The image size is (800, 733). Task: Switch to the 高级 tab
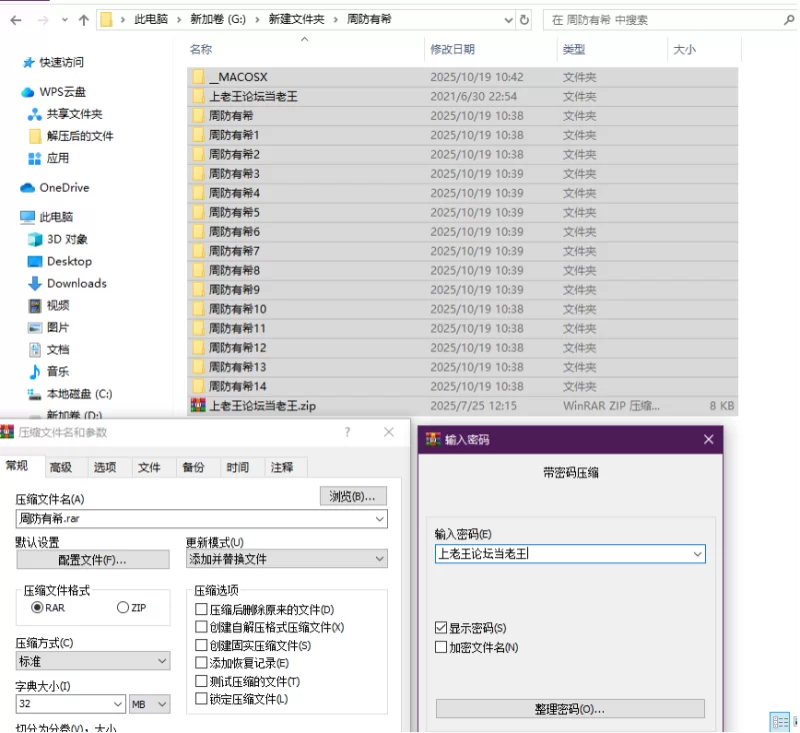click(x=61, y=467)
